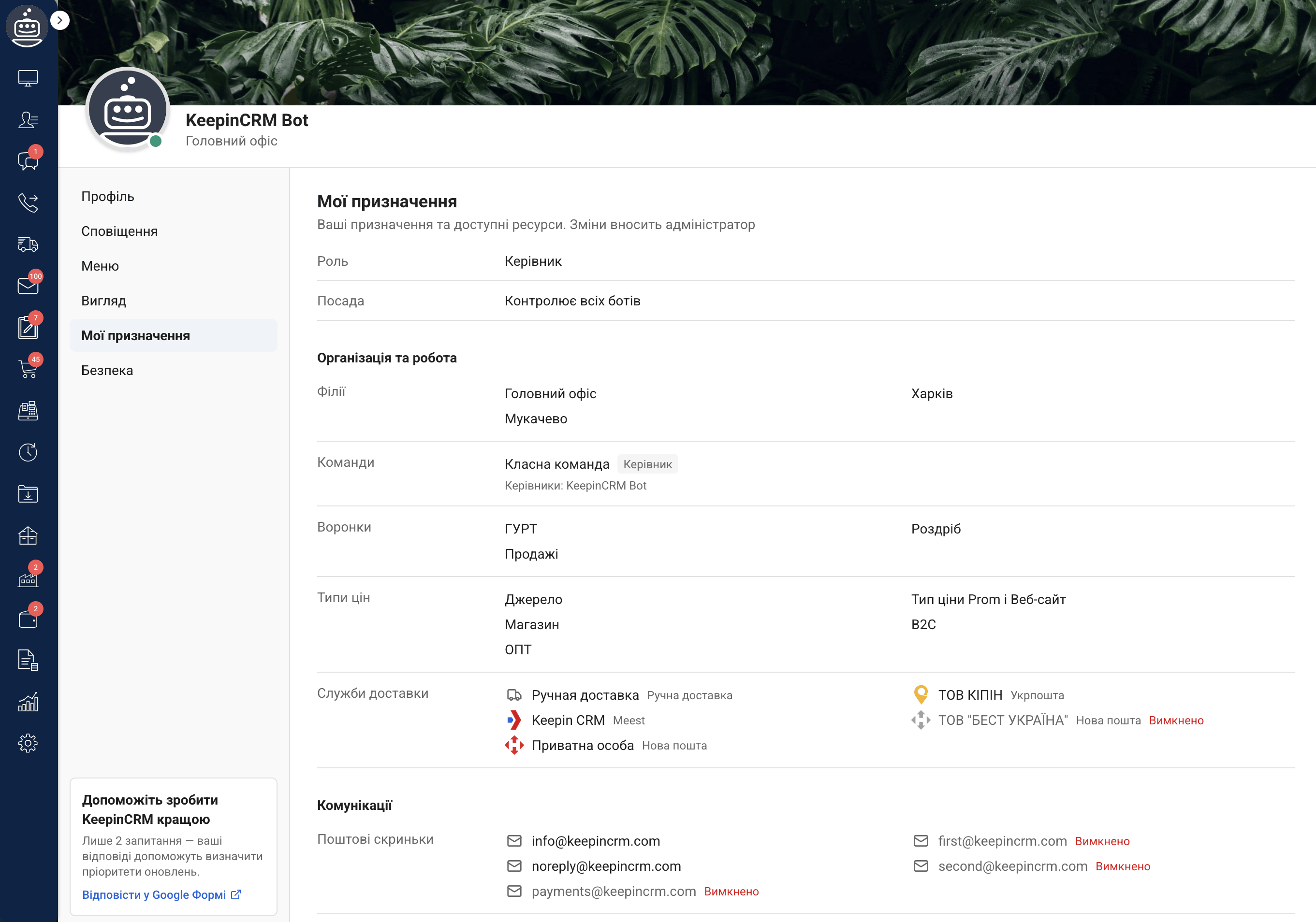Viewport: 1316px width, 922px height.
Task: Click the ТОВ КІПІН Укрпошта service
Action: coord(988,695)
